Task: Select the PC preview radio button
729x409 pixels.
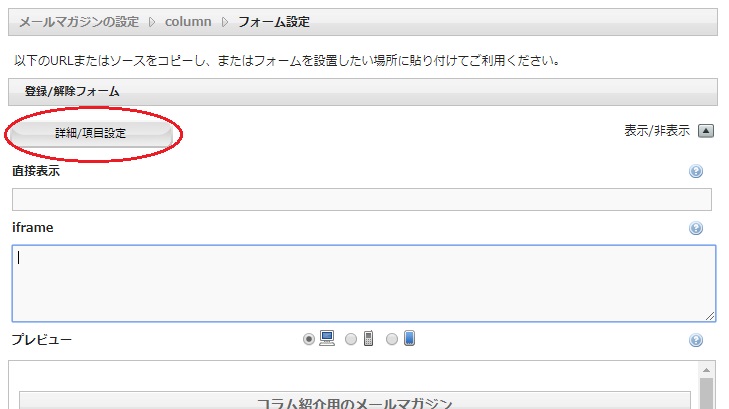Action: [x=308, y=339]
